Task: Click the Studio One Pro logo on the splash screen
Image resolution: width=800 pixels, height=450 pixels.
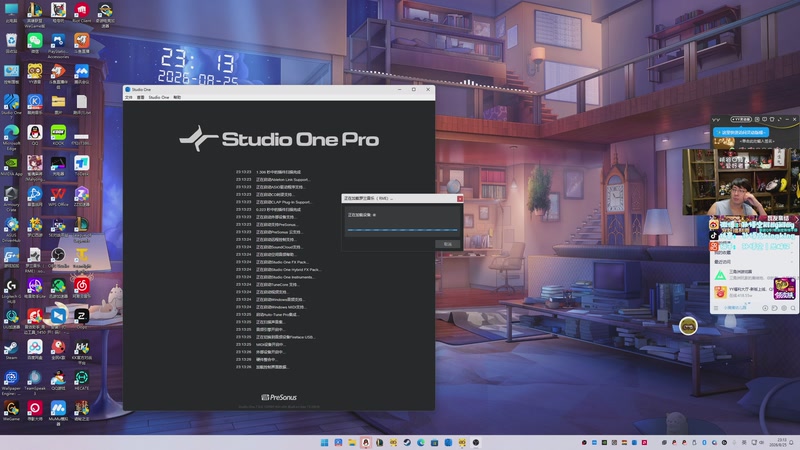Action: click(x=279, y=139)
